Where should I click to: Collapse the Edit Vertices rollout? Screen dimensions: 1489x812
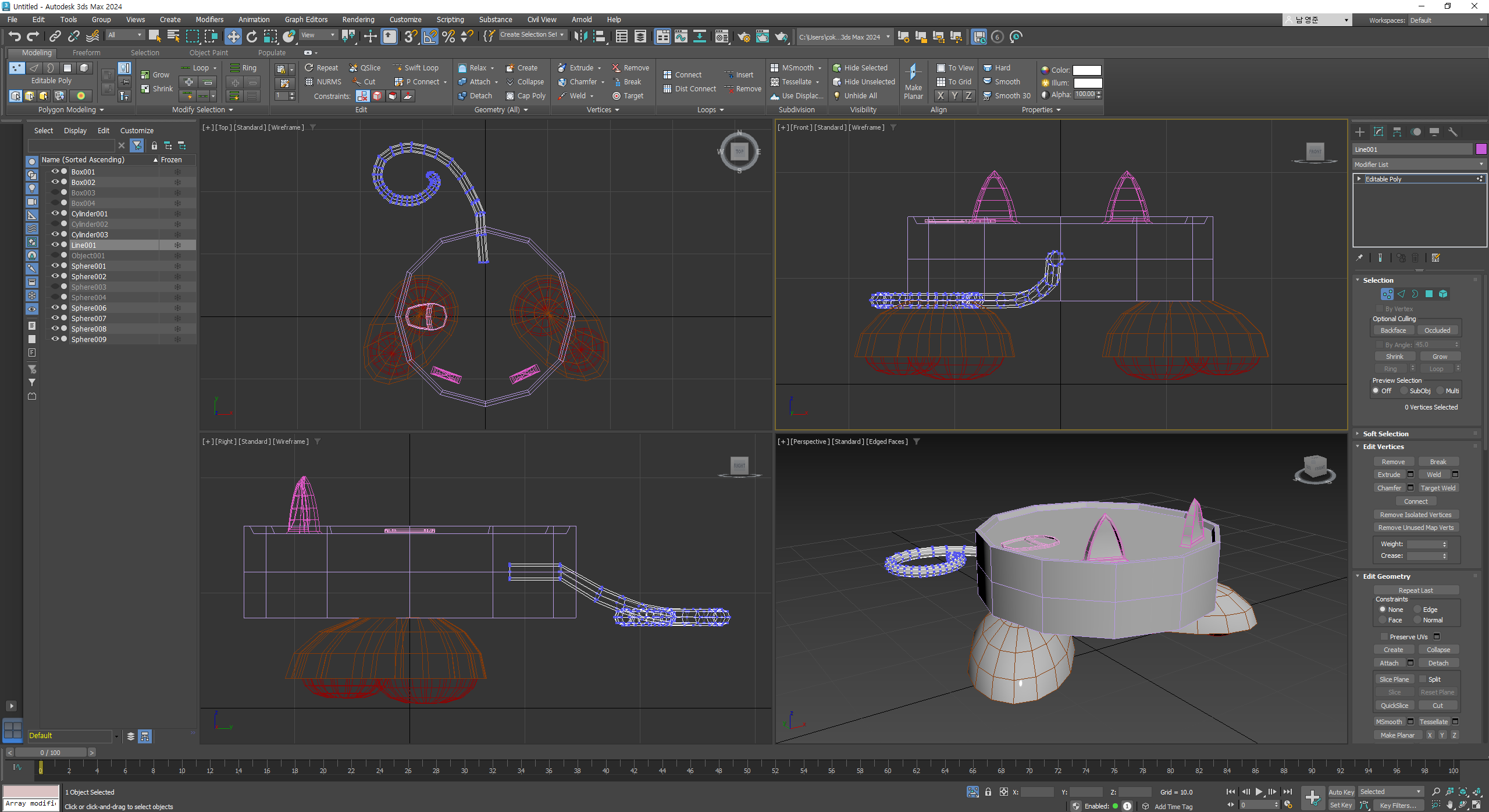point(1383,447)
